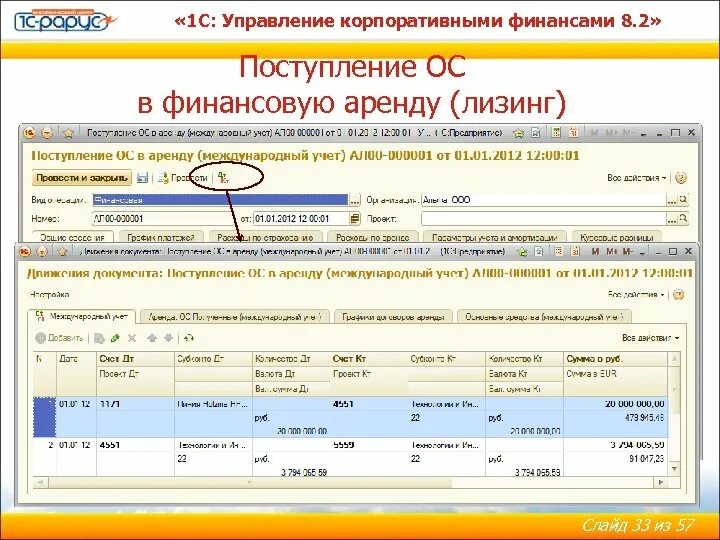Click the 'Сумма в руб.' column header
The width and height of the screenshot is (720, 540).
coord(616,359)
